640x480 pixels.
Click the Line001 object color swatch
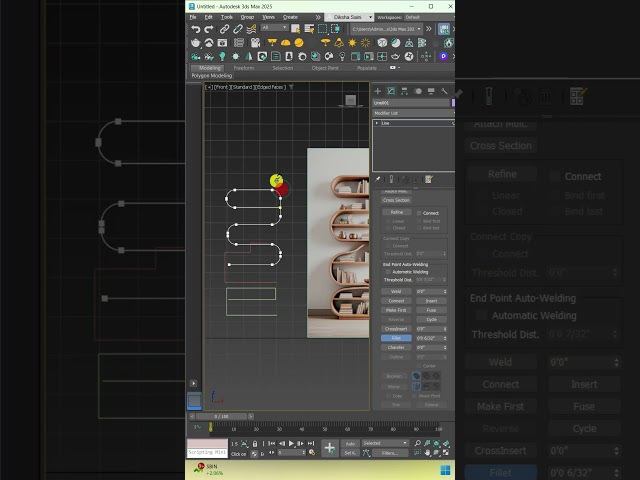click(x=453, y=103)
